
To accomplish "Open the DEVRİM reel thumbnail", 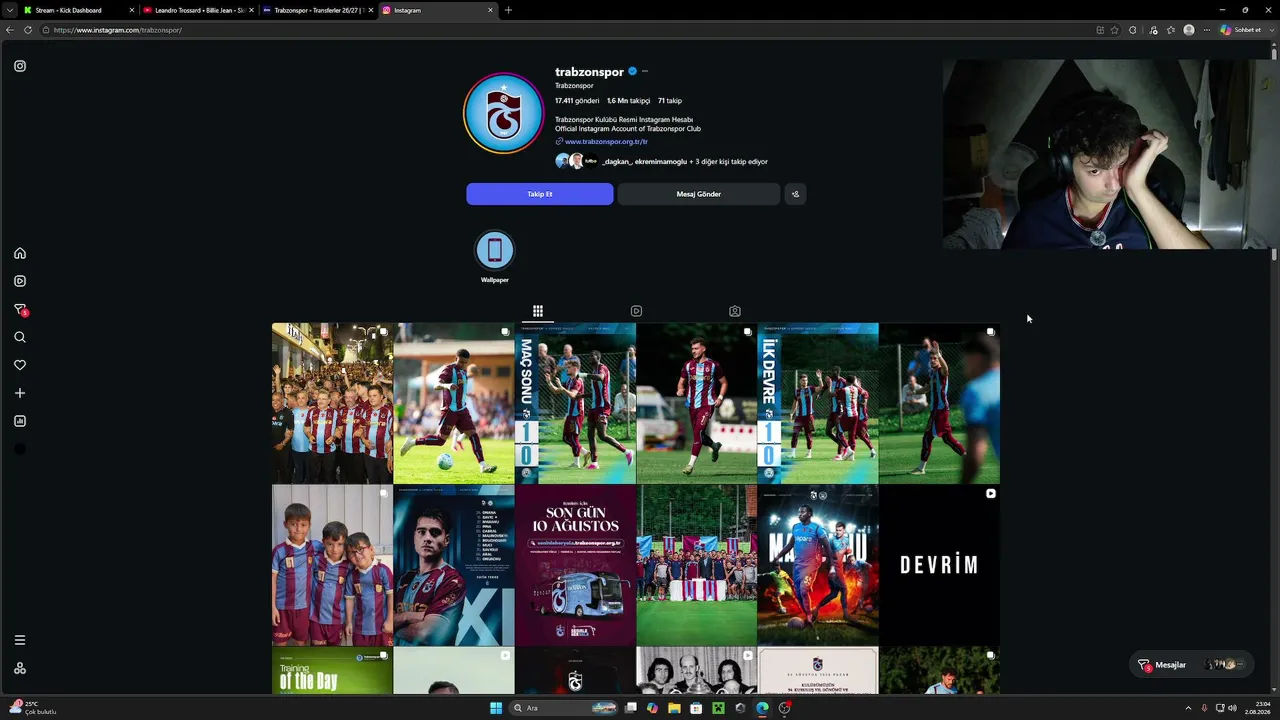I will 940,565.
